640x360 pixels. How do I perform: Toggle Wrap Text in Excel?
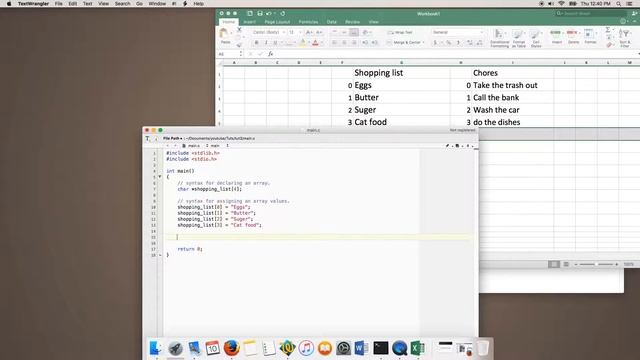pyautogui.click(x=400, y=32)
